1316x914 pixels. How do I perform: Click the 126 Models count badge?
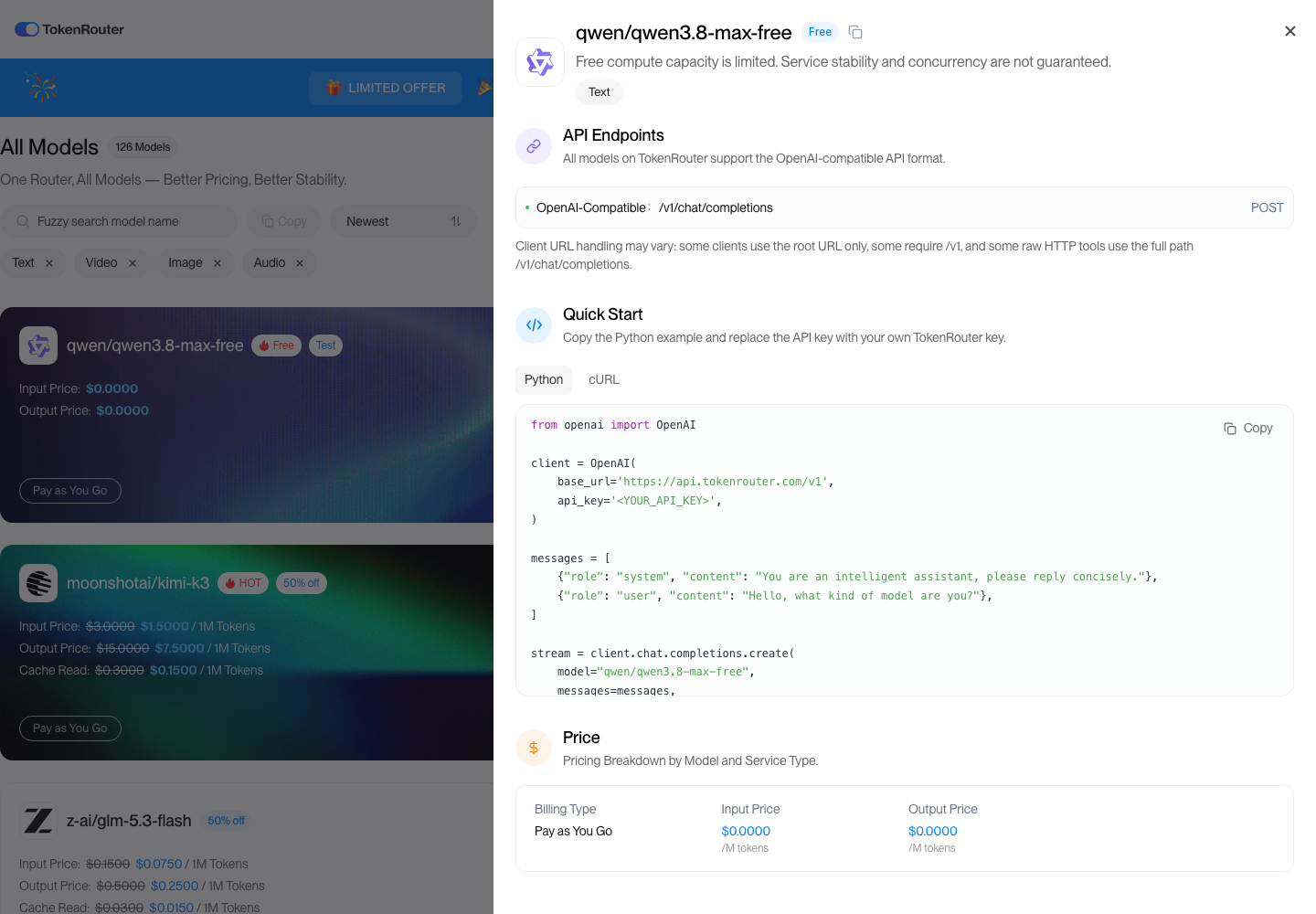[143, 147]
